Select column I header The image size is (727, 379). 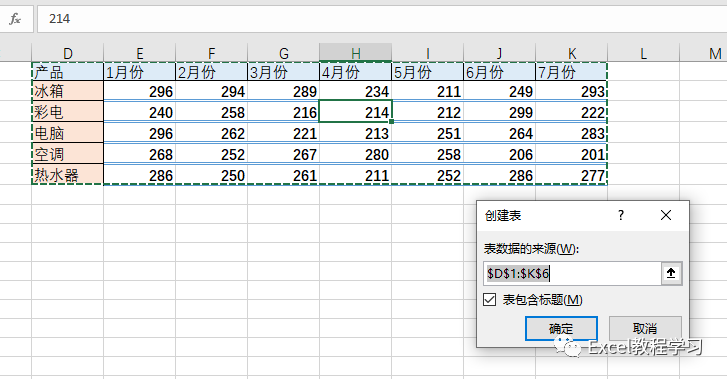click(427, 53)
